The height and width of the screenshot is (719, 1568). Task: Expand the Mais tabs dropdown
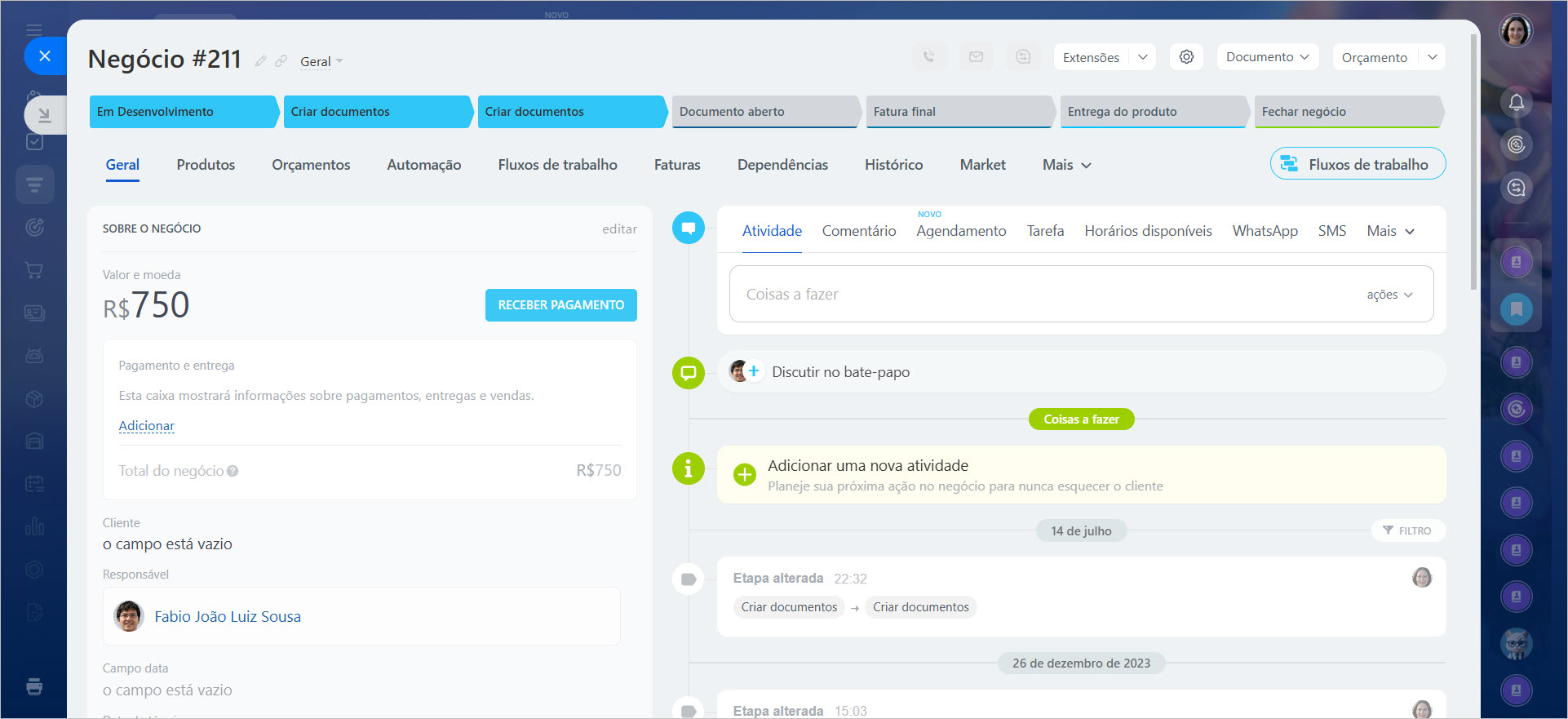click(x=1066, y=165)
